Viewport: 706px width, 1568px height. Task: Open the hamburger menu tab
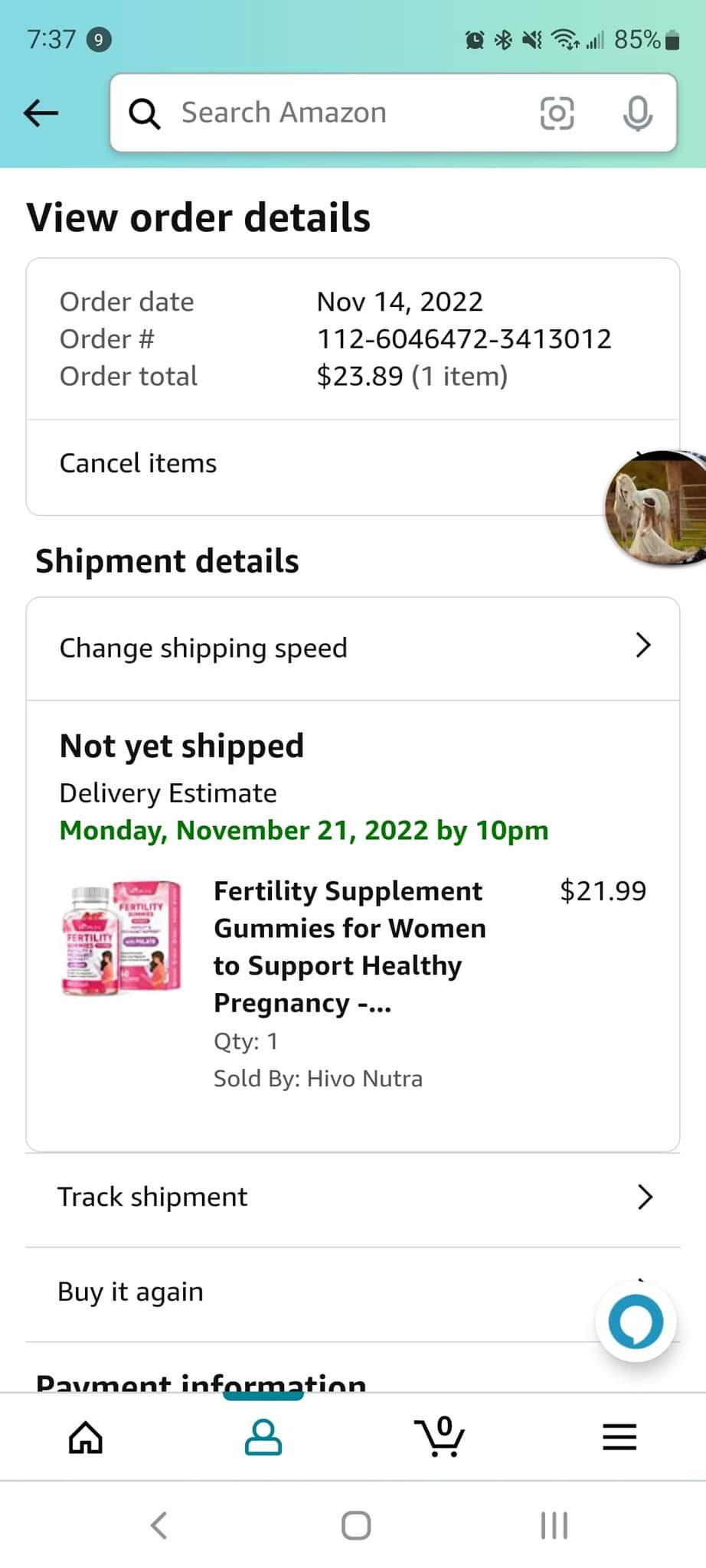click(x=619, y=1436)
